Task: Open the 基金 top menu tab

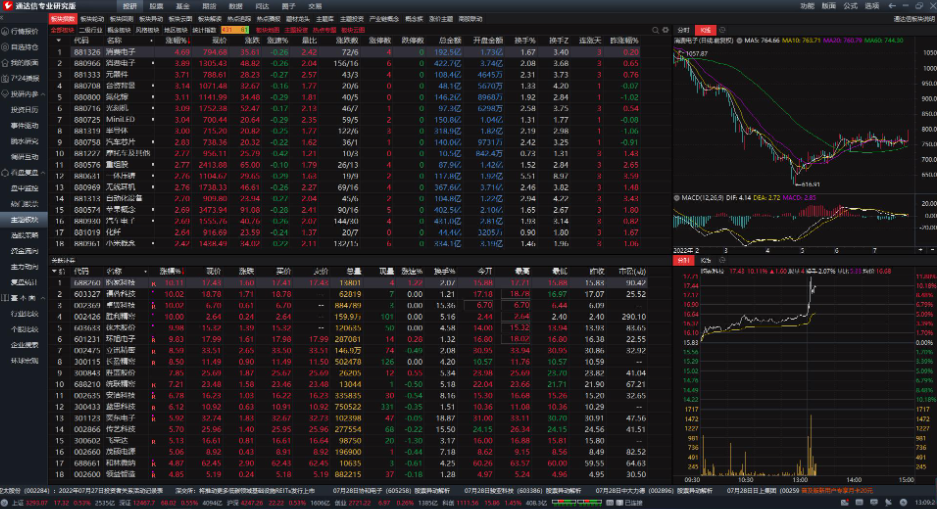Action: pyautogui.click(x=182, y=6)
